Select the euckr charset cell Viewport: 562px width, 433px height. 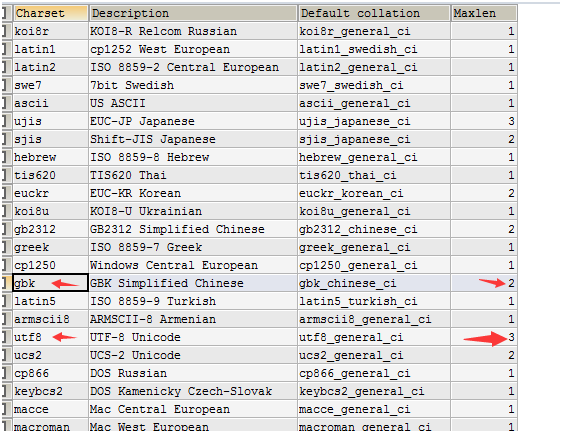pyautogui.click(x=51, y=193)
